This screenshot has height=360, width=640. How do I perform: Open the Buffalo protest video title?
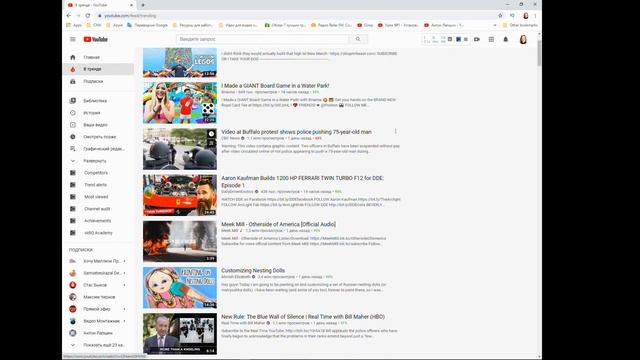pyautogui.click(x=296, y=132)
